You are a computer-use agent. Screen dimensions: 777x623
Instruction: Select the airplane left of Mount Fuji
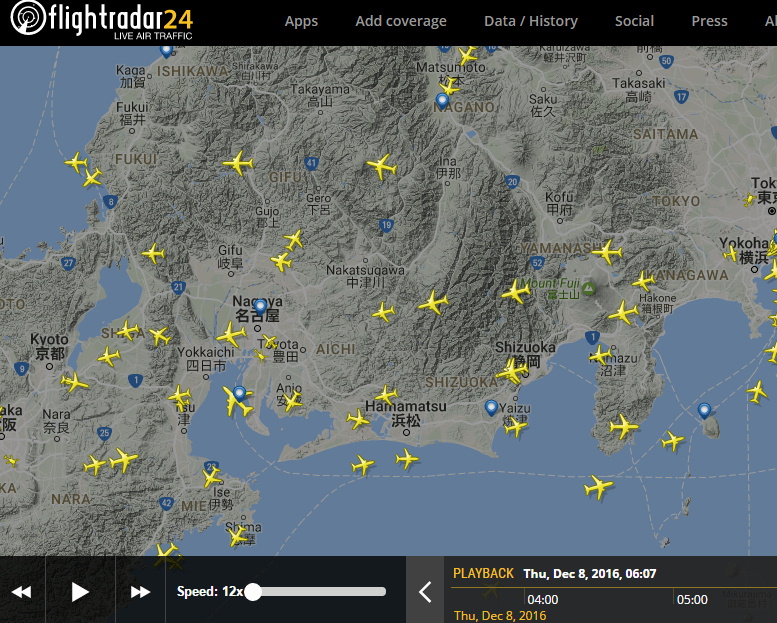pyautogui.click(x=516, y=292)
